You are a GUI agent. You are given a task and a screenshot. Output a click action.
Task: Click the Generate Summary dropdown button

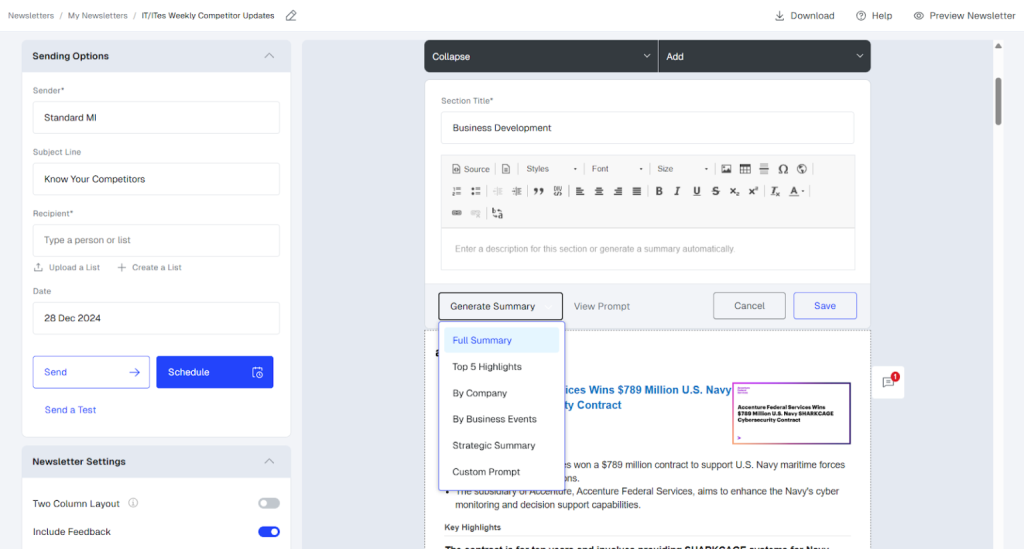[x=500, y=306]
